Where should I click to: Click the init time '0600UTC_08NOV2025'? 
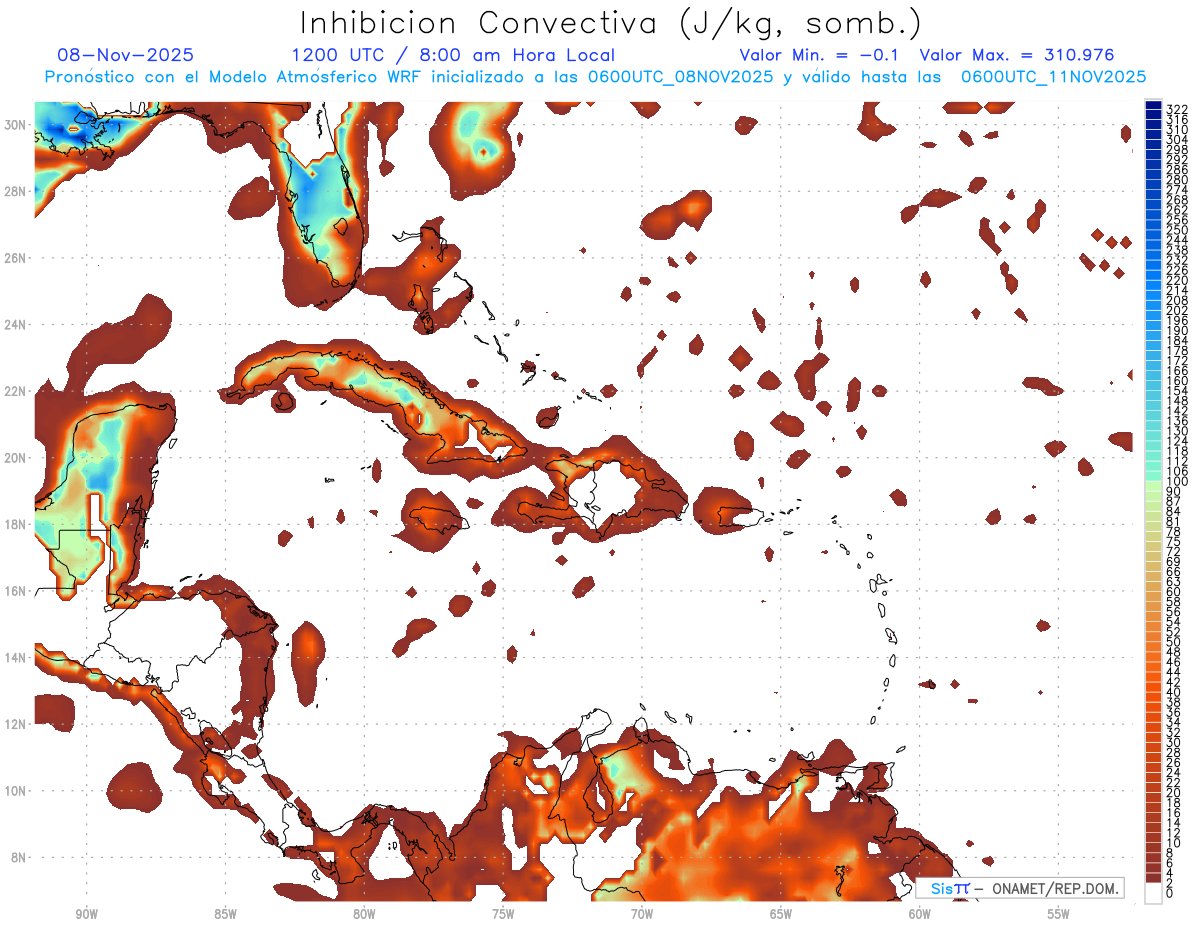point(680,77)
